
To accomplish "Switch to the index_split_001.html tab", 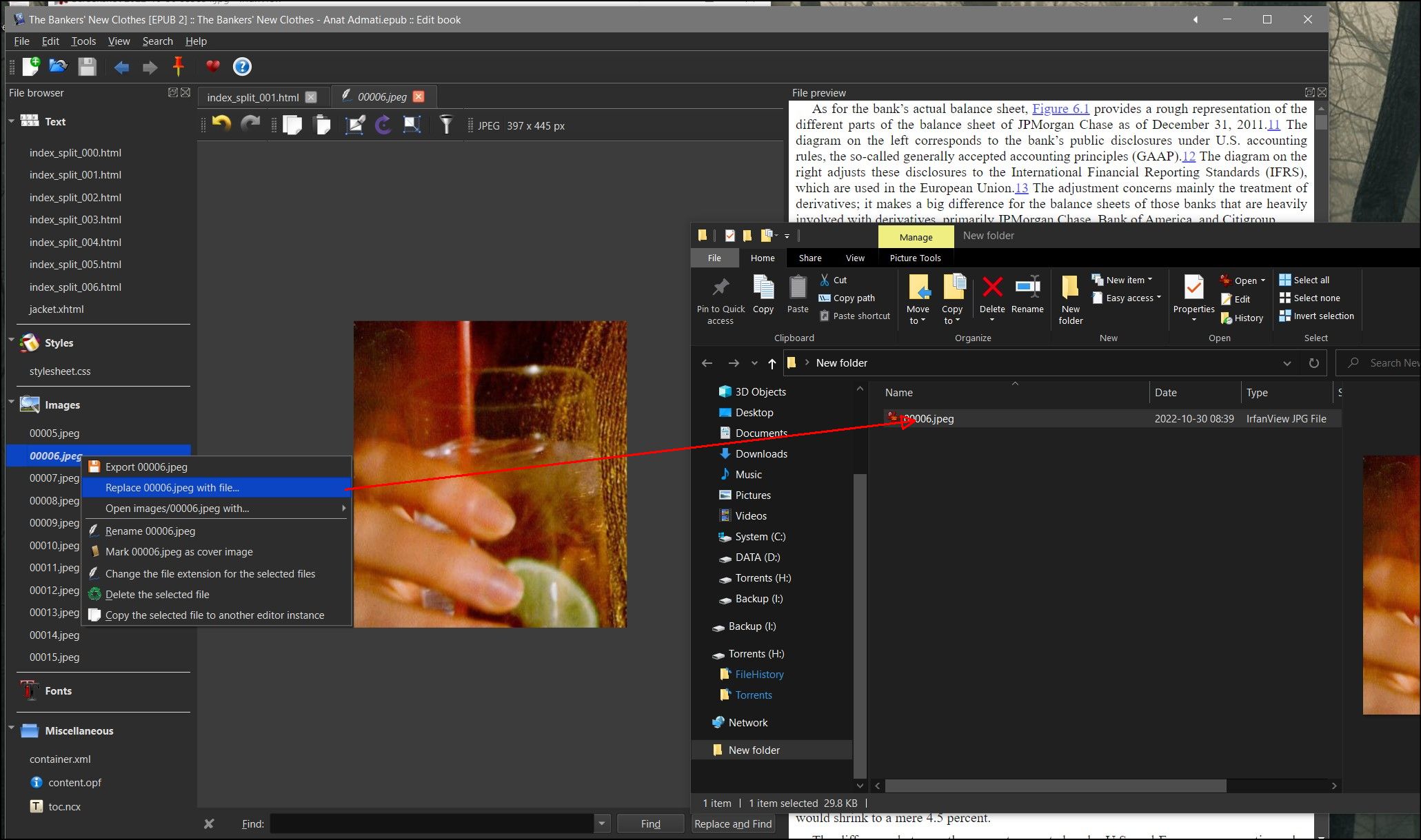I will (x=252, y=97).
